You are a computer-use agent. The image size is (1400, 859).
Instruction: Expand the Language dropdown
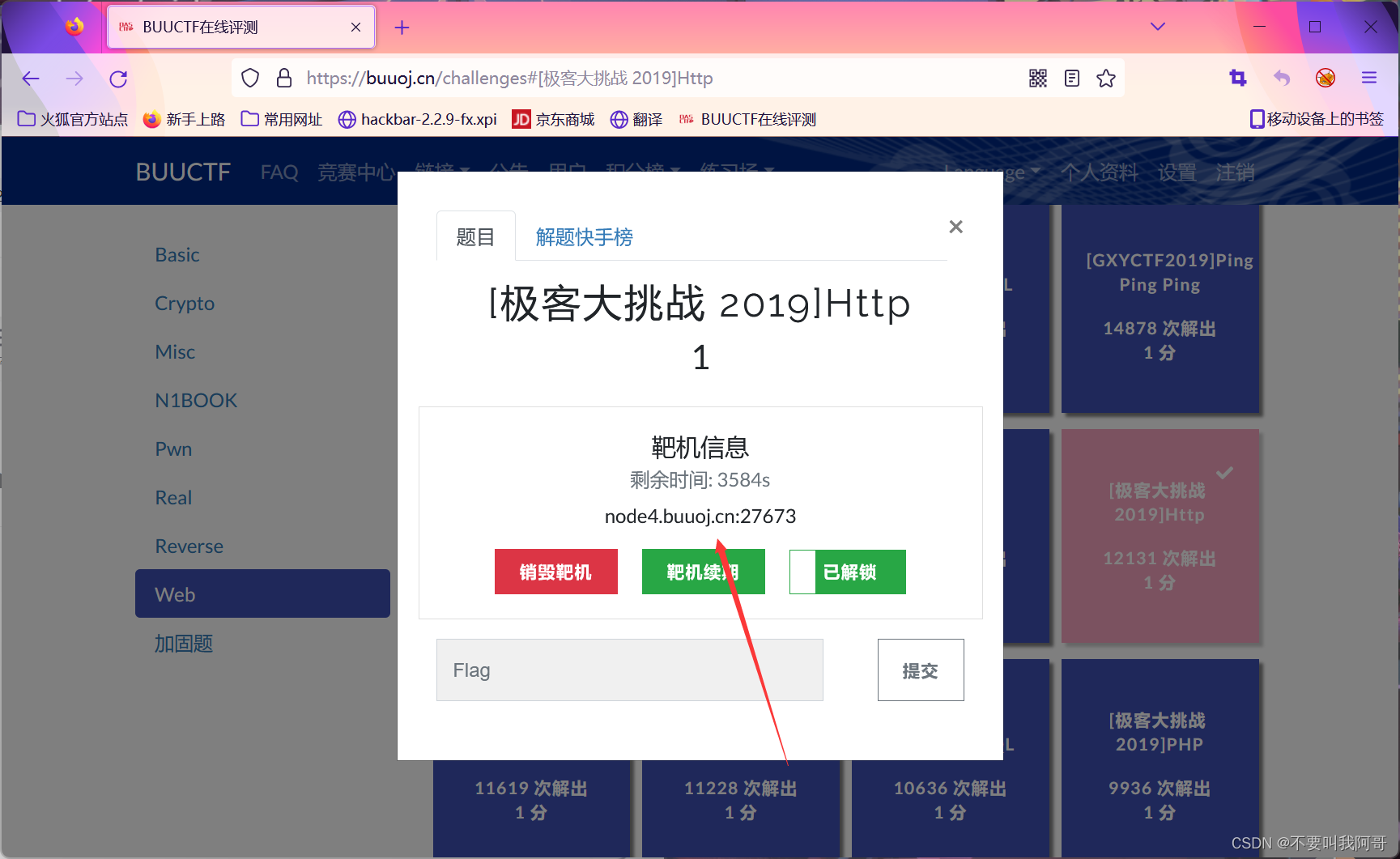click(990, 172)
